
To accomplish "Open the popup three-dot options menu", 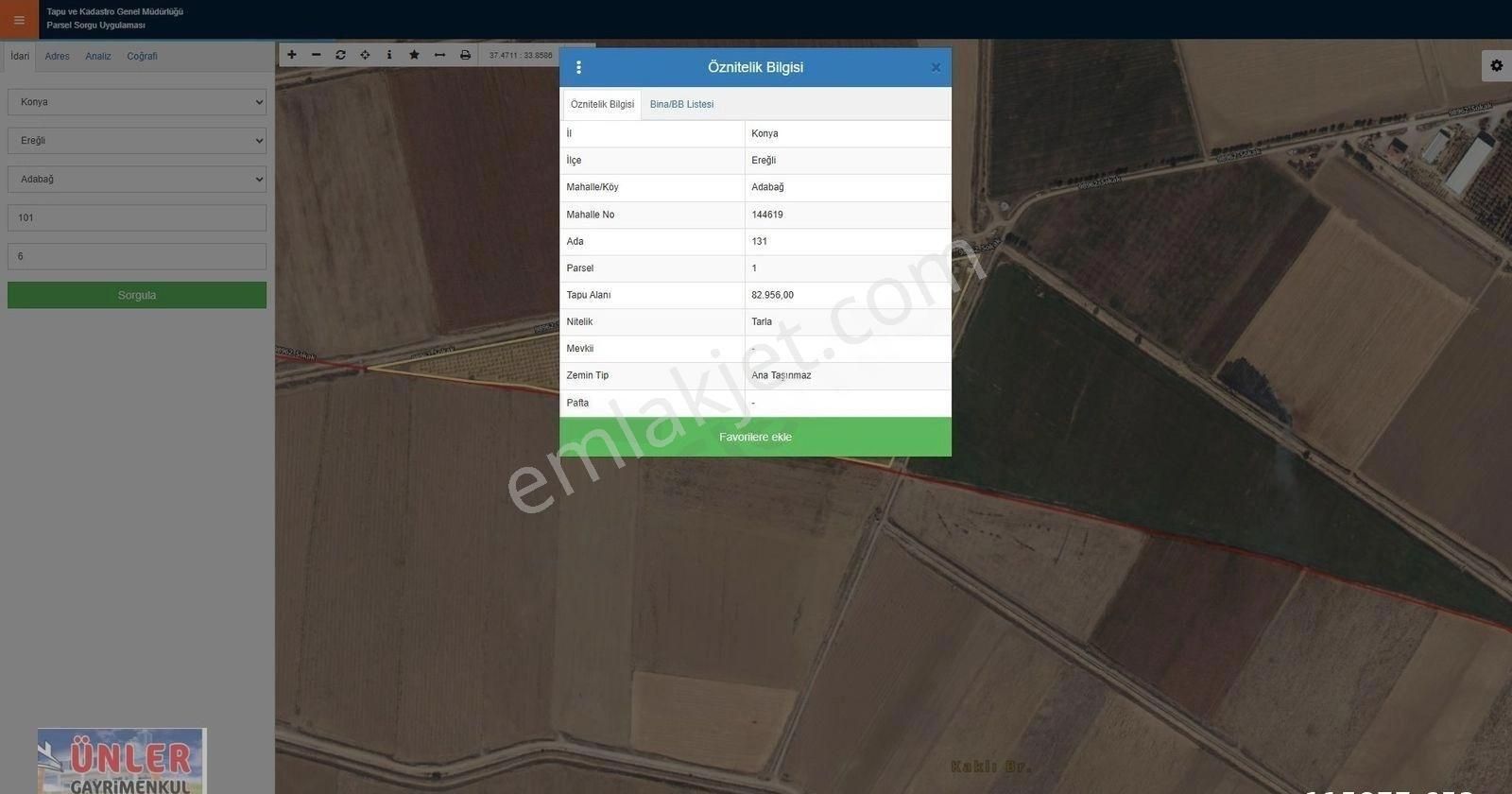I will click(578, 67).
